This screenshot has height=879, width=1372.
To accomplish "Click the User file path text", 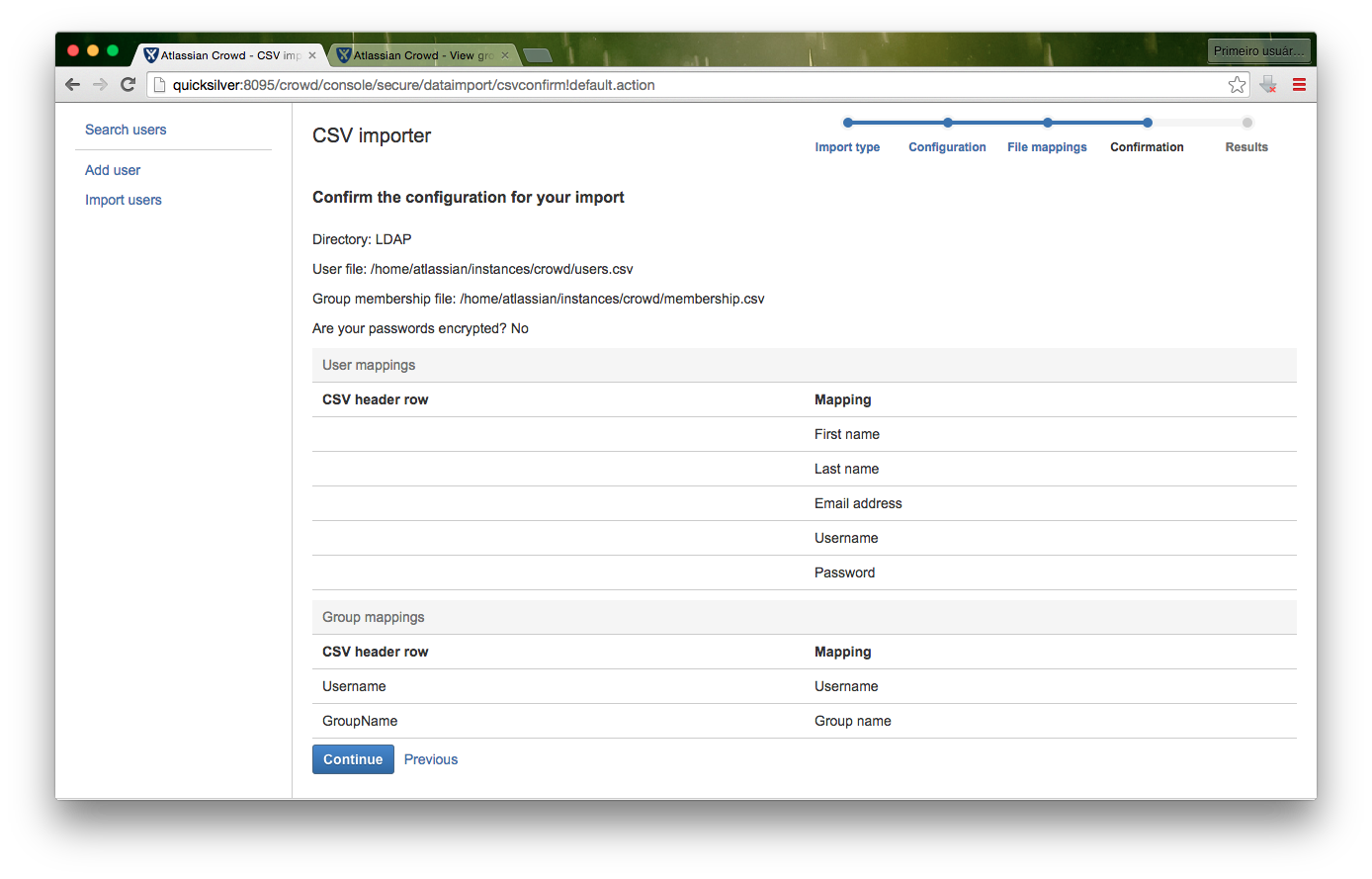I will tap(472, 269).
